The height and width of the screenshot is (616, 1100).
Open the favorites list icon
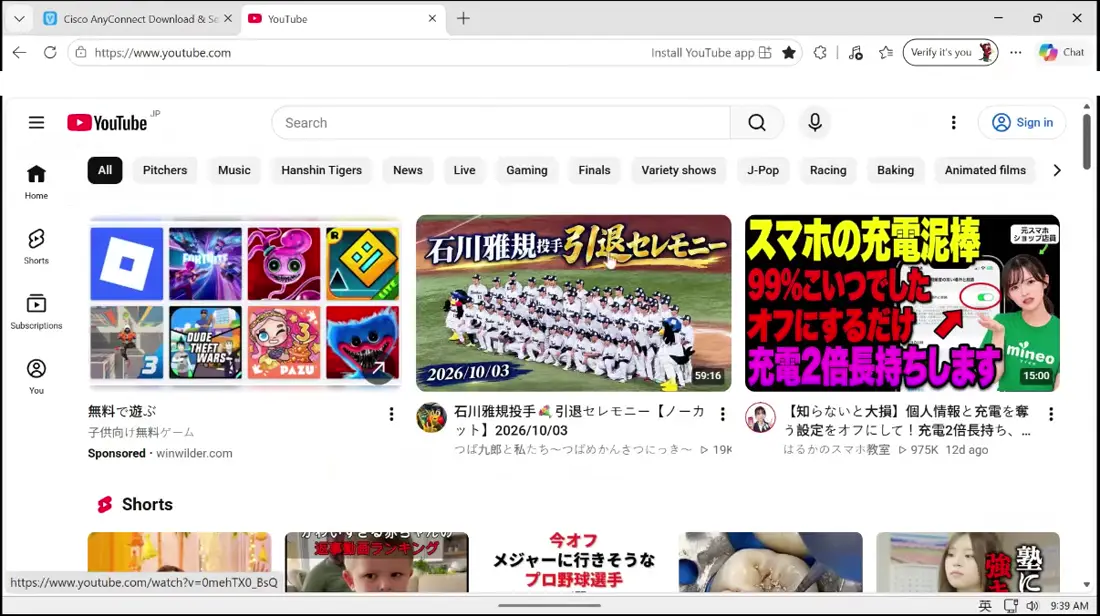(x=886, y=53)
